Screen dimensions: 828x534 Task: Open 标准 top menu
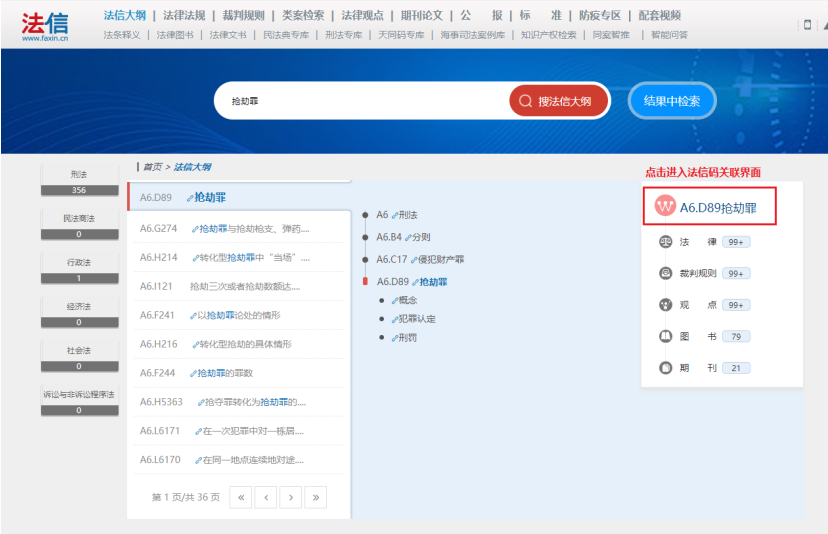540,15
